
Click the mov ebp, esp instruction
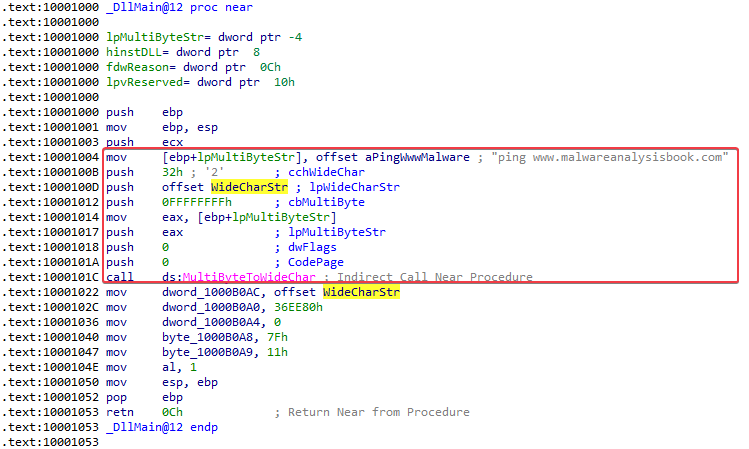(162, 128)
